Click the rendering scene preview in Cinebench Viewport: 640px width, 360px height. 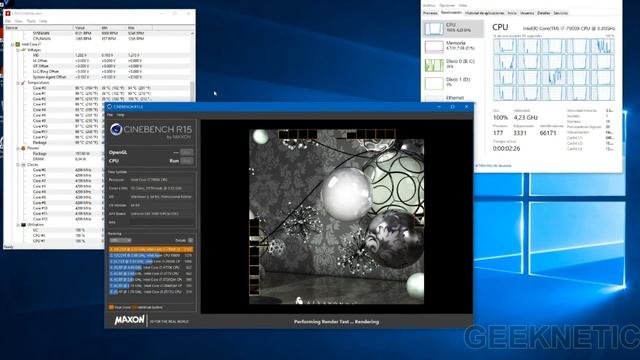pos(336,216)
